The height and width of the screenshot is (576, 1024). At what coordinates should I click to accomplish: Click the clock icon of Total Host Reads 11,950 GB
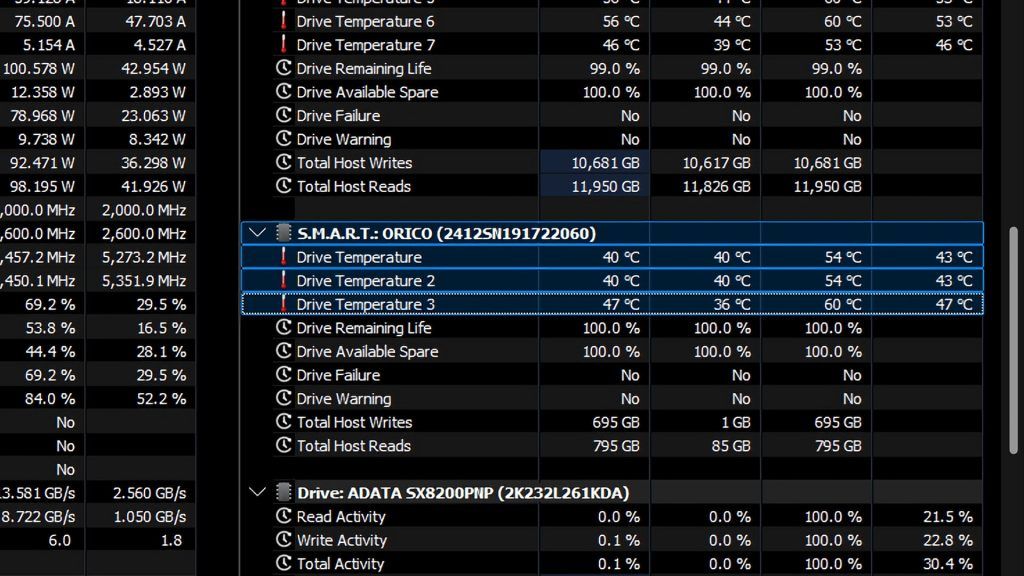[283, 185]
